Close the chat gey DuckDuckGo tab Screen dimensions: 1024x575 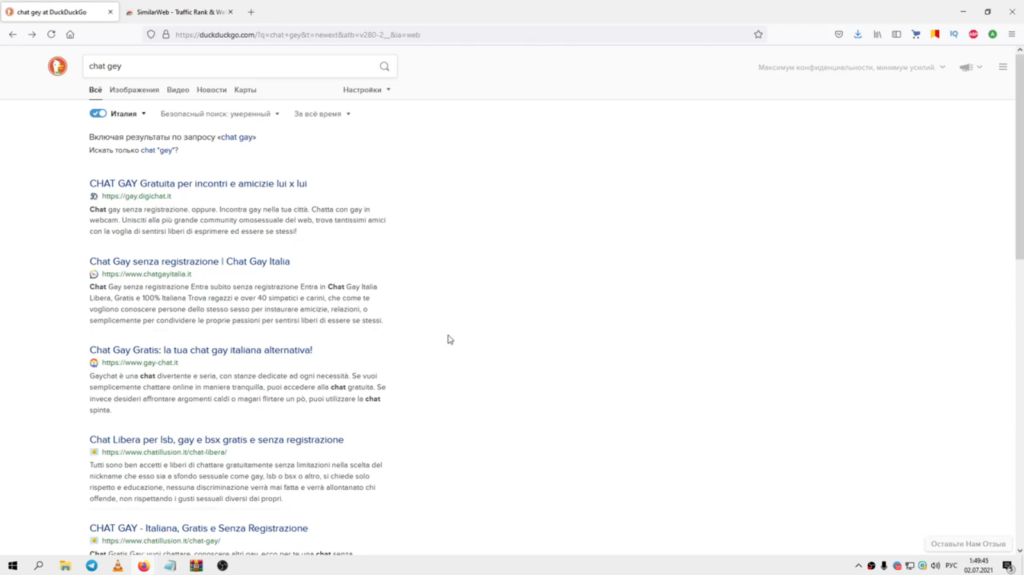(x=110, y=12)
